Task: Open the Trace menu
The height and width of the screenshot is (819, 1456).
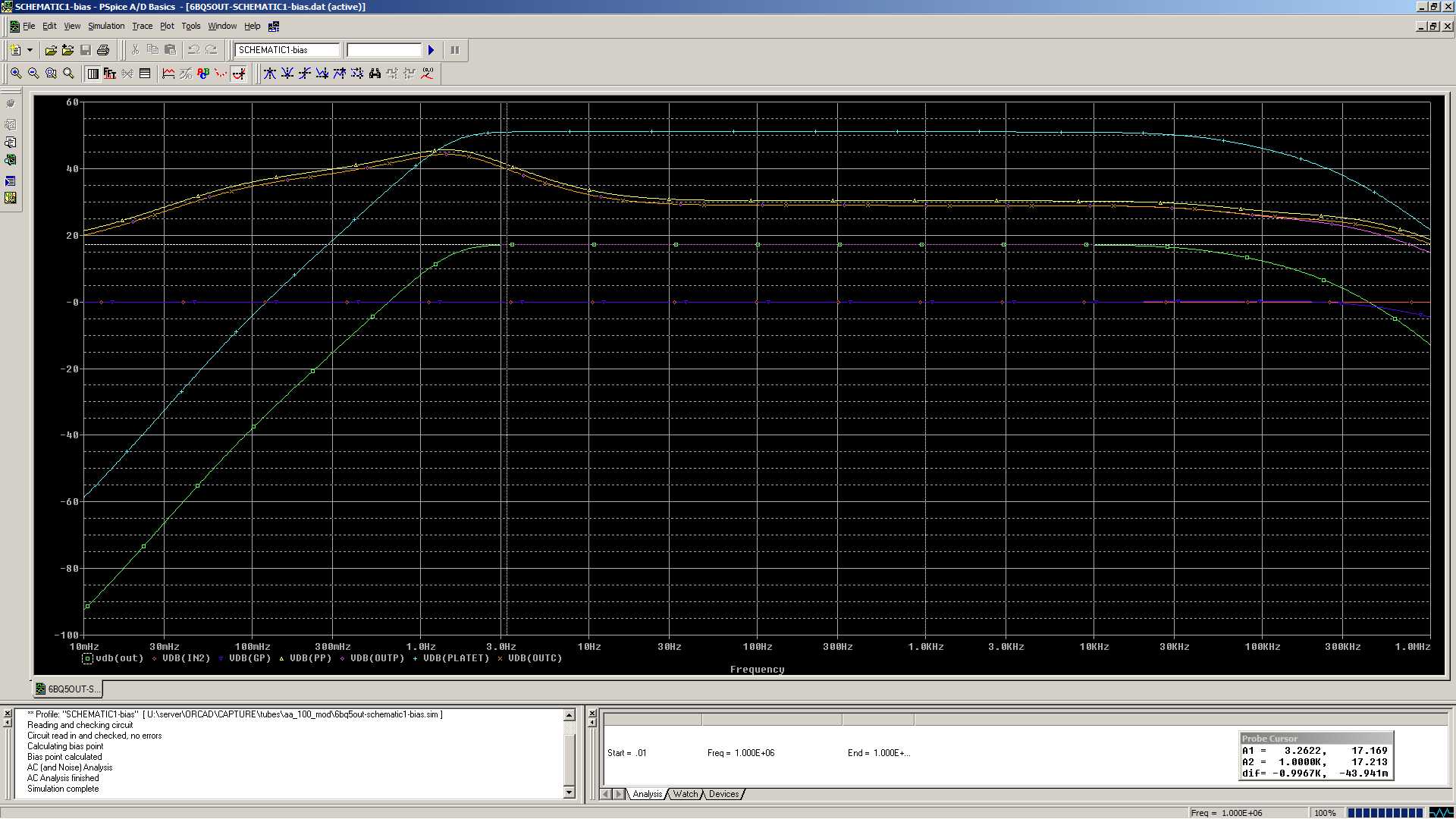Action: coord(143,26)
